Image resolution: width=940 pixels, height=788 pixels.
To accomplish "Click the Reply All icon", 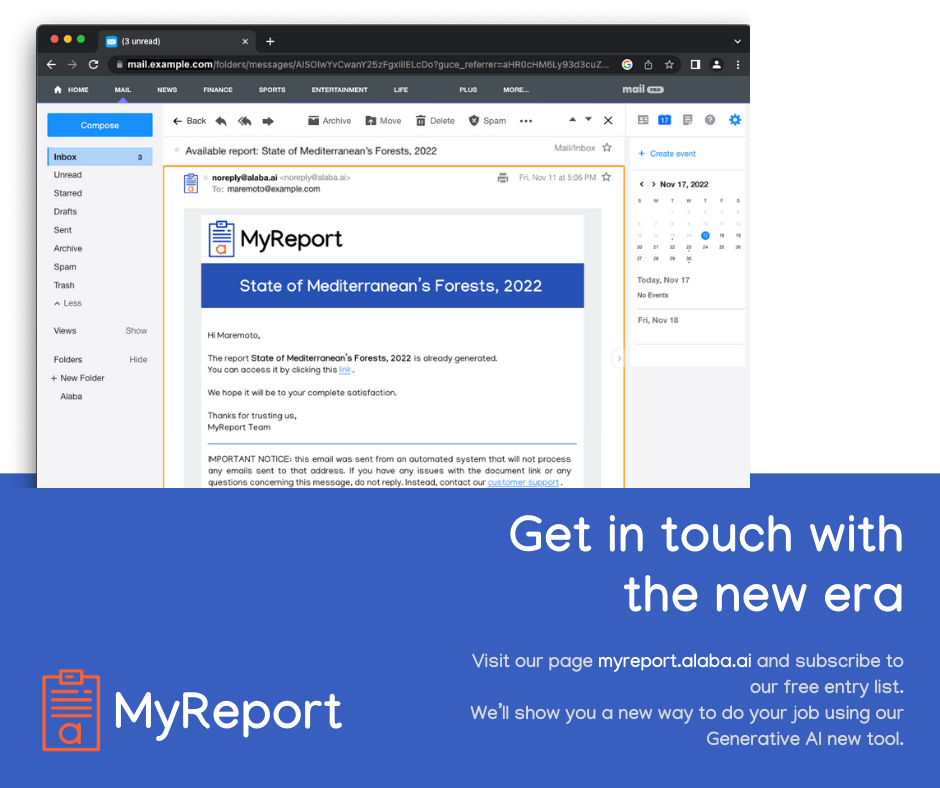I will (244, 121).
